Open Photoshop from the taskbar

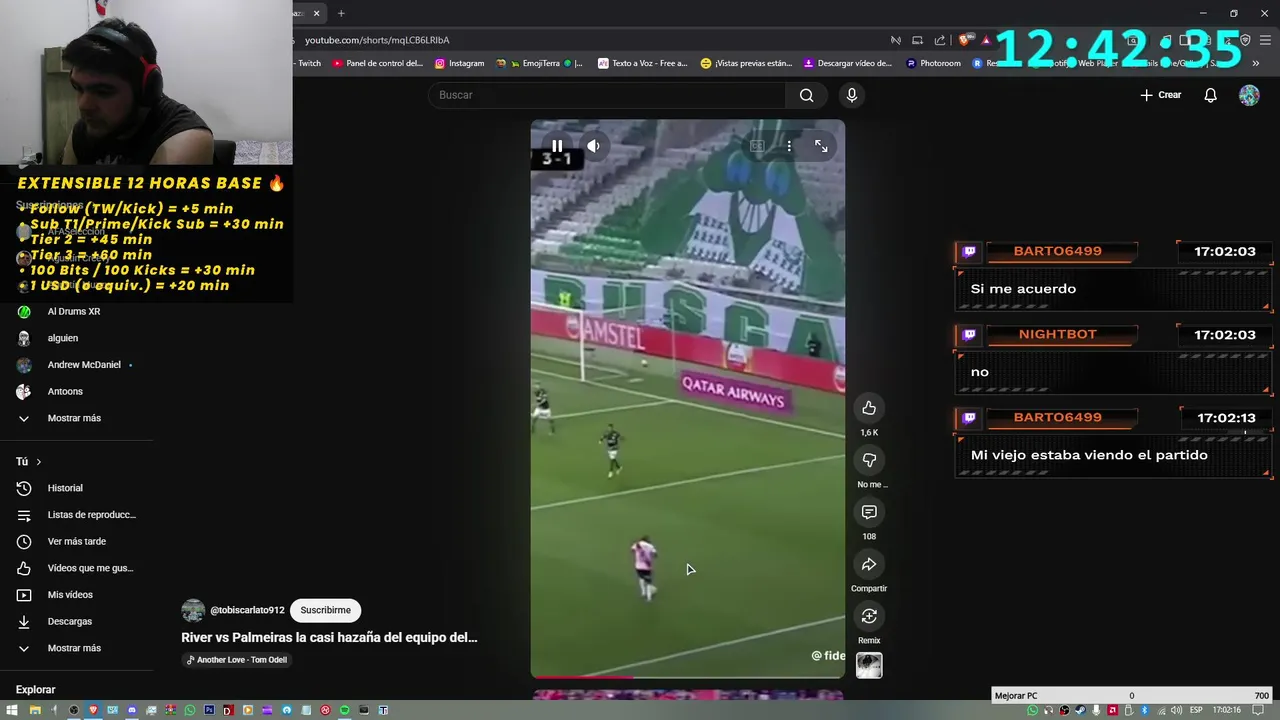point(209,710)
